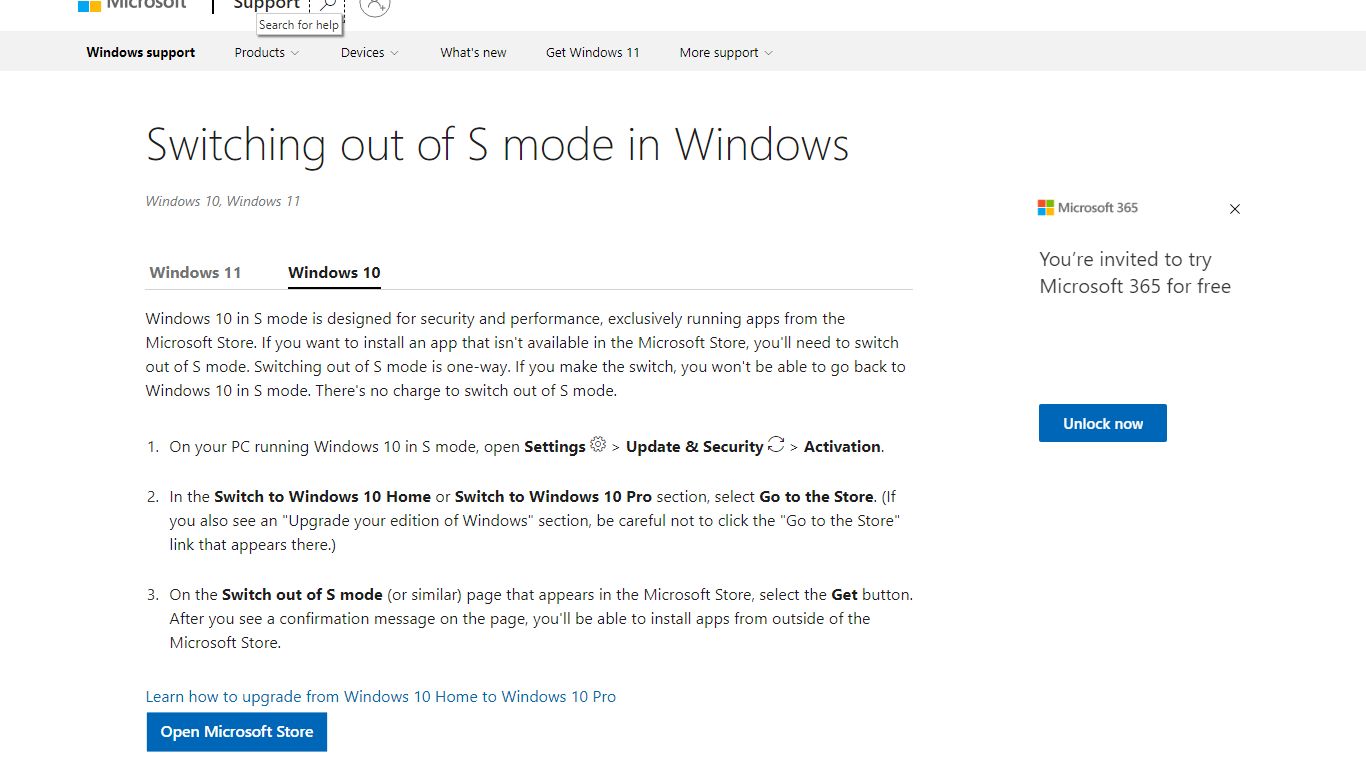
Task: Click the Microsoft logo in header
Action: [132, 5]
